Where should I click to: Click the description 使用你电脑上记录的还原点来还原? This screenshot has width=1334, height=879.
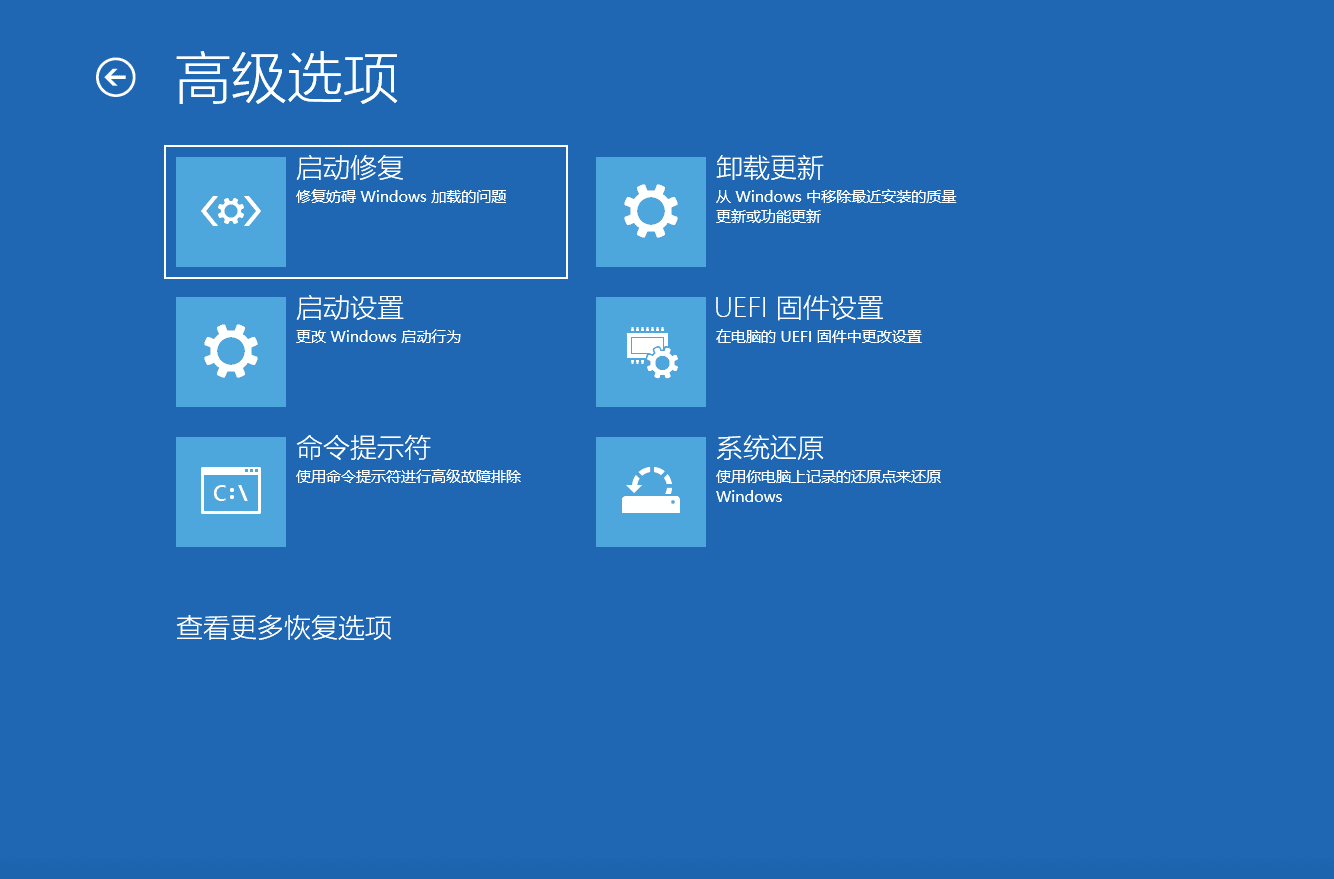[x=828, y=477]
